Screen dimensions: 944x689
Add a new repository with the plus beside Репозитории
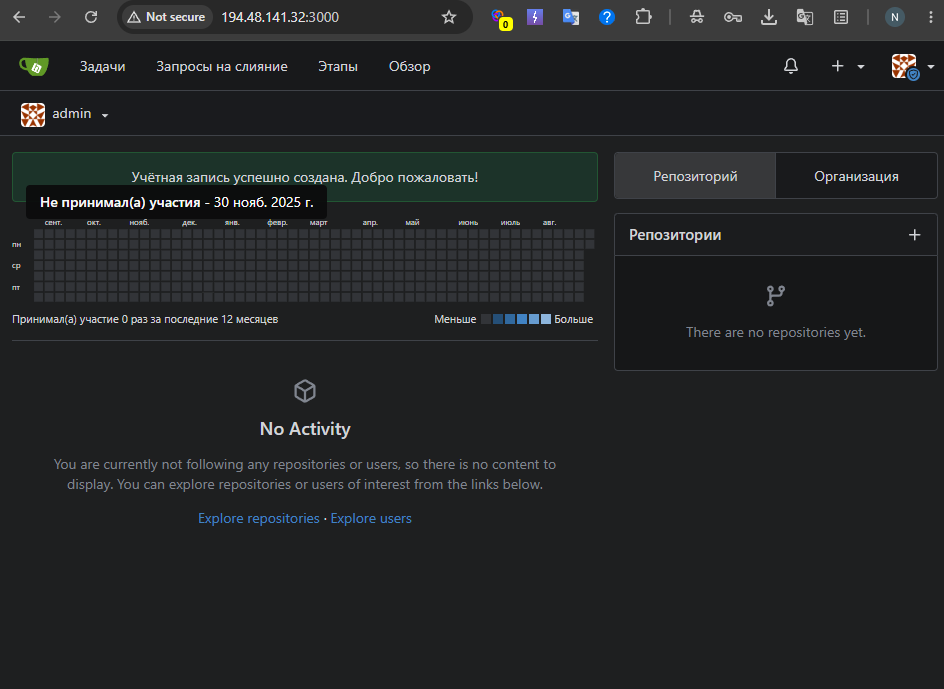(914, 235)
